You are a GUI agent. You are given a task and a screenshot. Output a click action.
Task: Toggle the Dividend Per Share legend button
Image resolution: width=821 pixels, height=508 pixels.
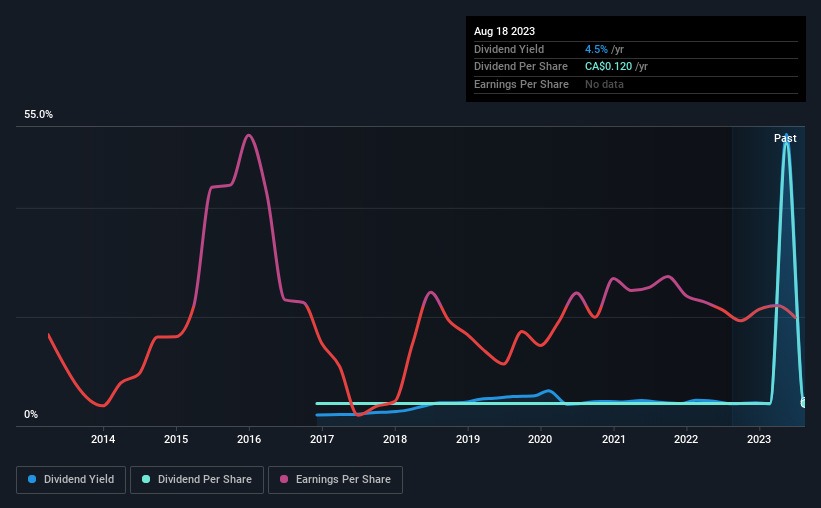[x=197, y=480]
